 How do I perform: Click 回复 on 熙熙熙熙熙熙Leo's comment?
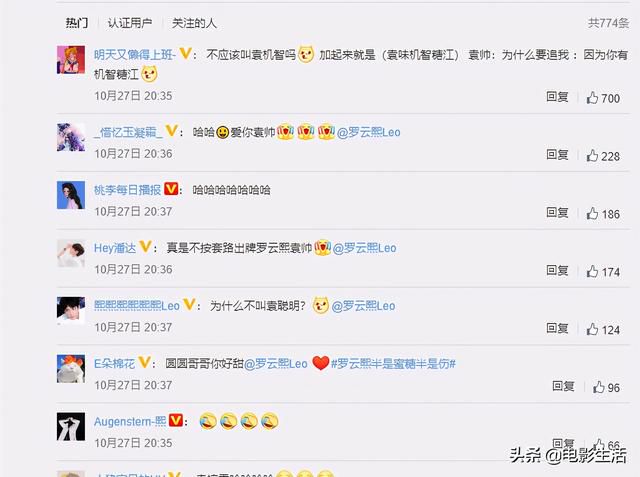coord(558,328)
